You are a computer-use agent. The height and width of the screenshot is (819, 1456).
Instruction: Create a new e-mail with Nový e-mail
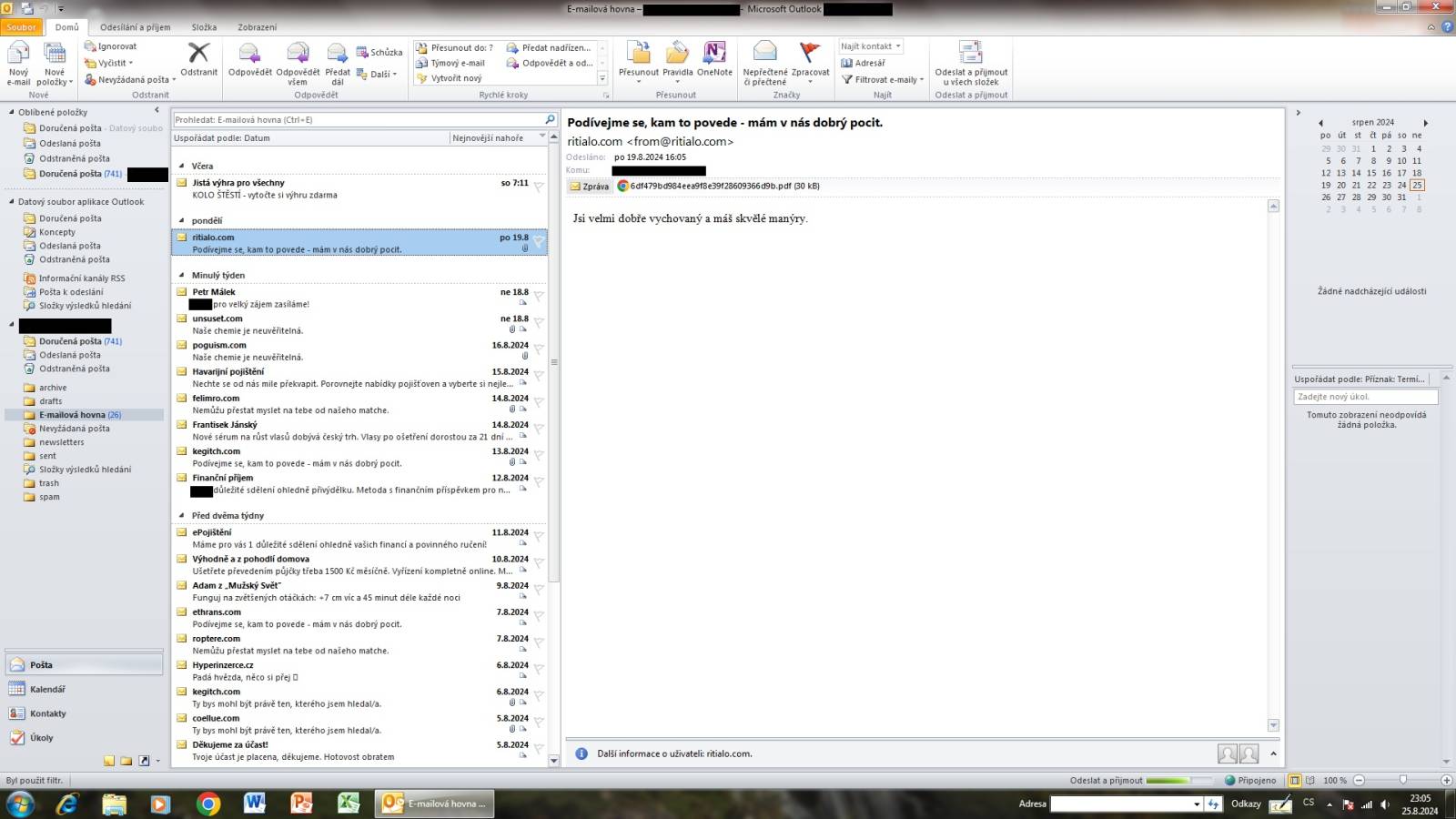tap(18, 63)
